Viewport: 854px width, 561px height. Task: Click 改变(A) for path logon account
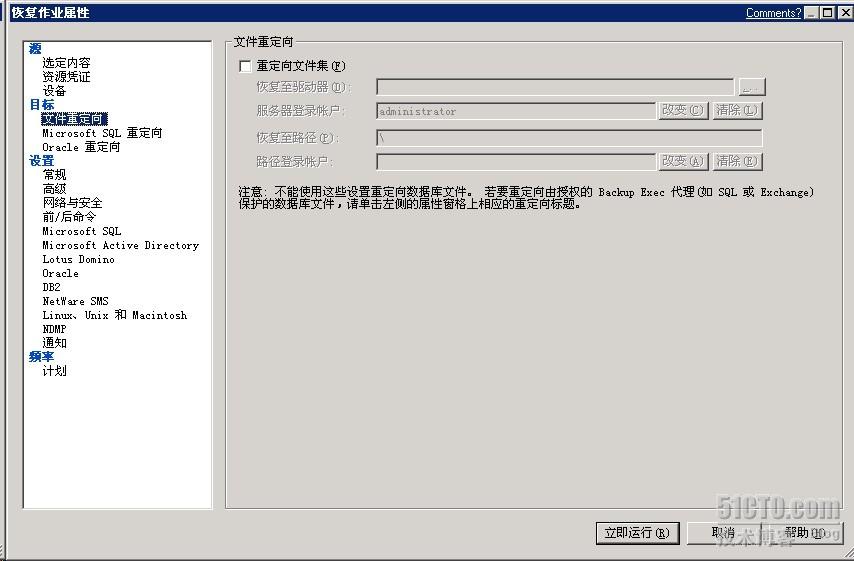[x=683, y=162]
